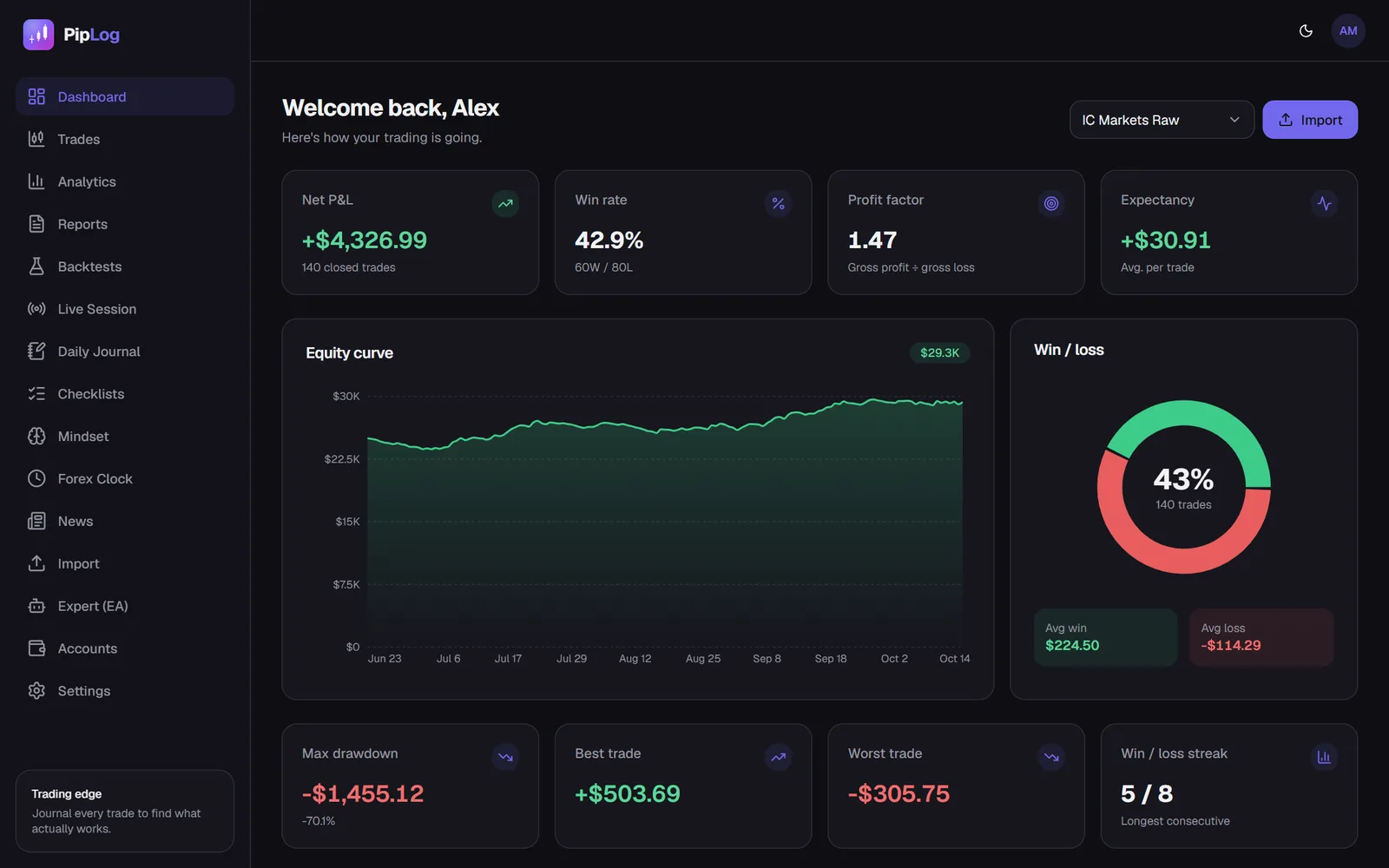The image size is (1389, 868).
Task: Open Live Session from sidebar
Action: tap(125, 309)
